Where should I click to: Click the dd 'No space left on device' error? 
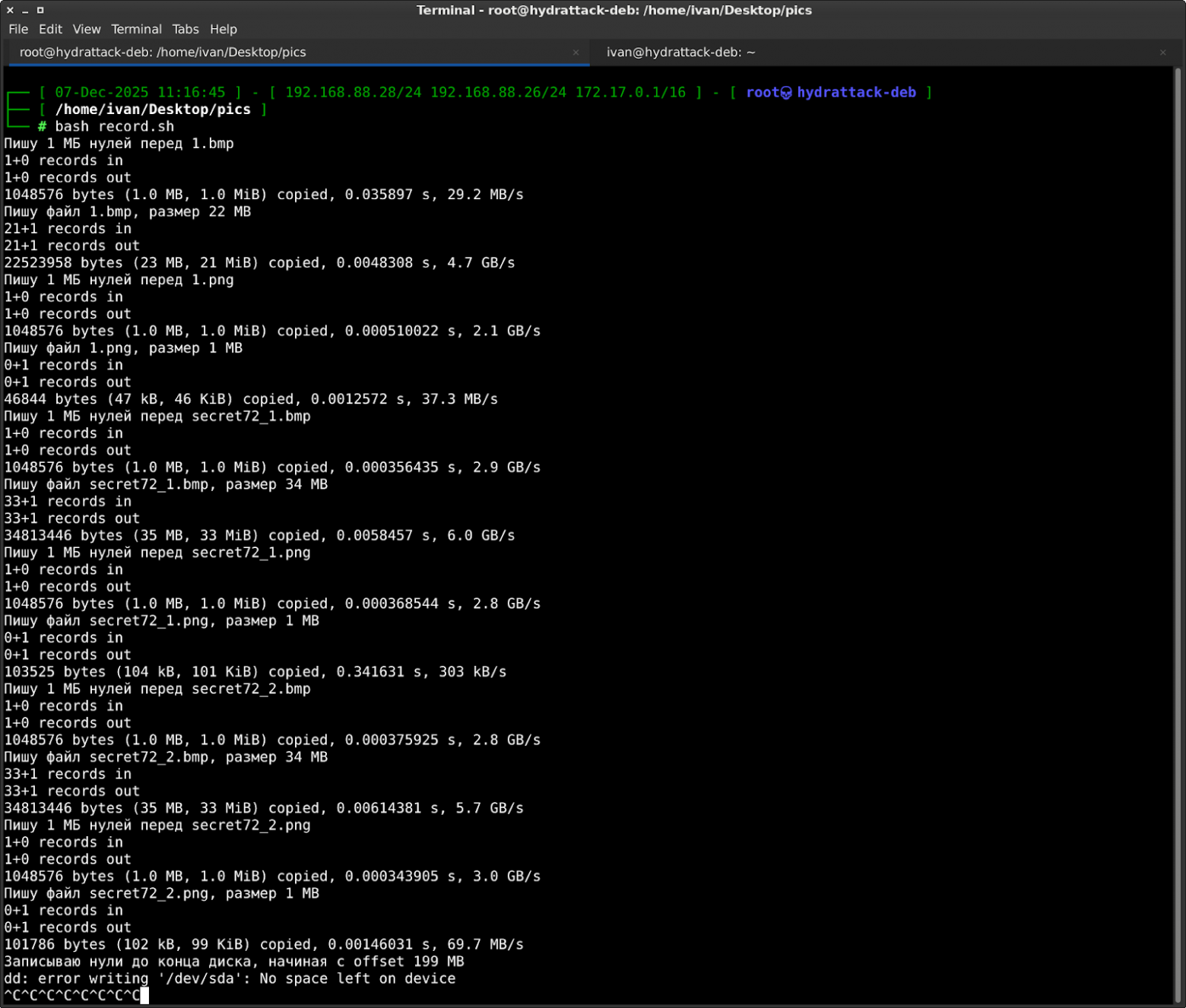(230, 978)
